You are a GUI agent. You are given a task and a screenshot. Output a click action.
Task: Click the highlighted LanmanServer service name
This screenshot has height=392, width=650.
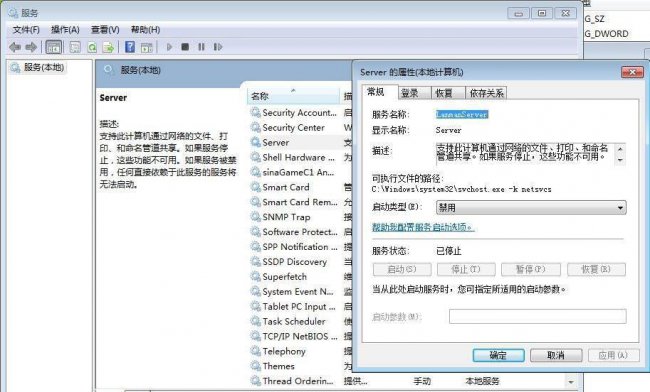[x=462, y=114]
